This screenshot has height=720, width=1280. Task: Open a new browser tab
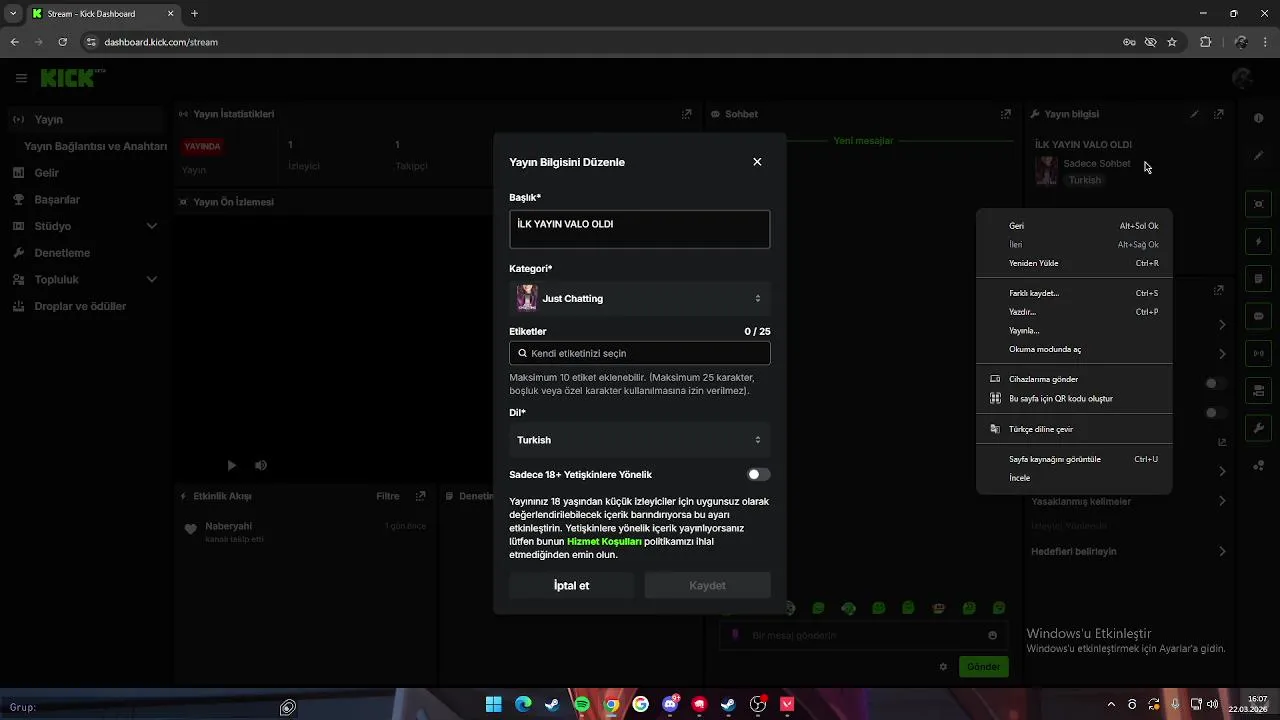pos(194,14)
